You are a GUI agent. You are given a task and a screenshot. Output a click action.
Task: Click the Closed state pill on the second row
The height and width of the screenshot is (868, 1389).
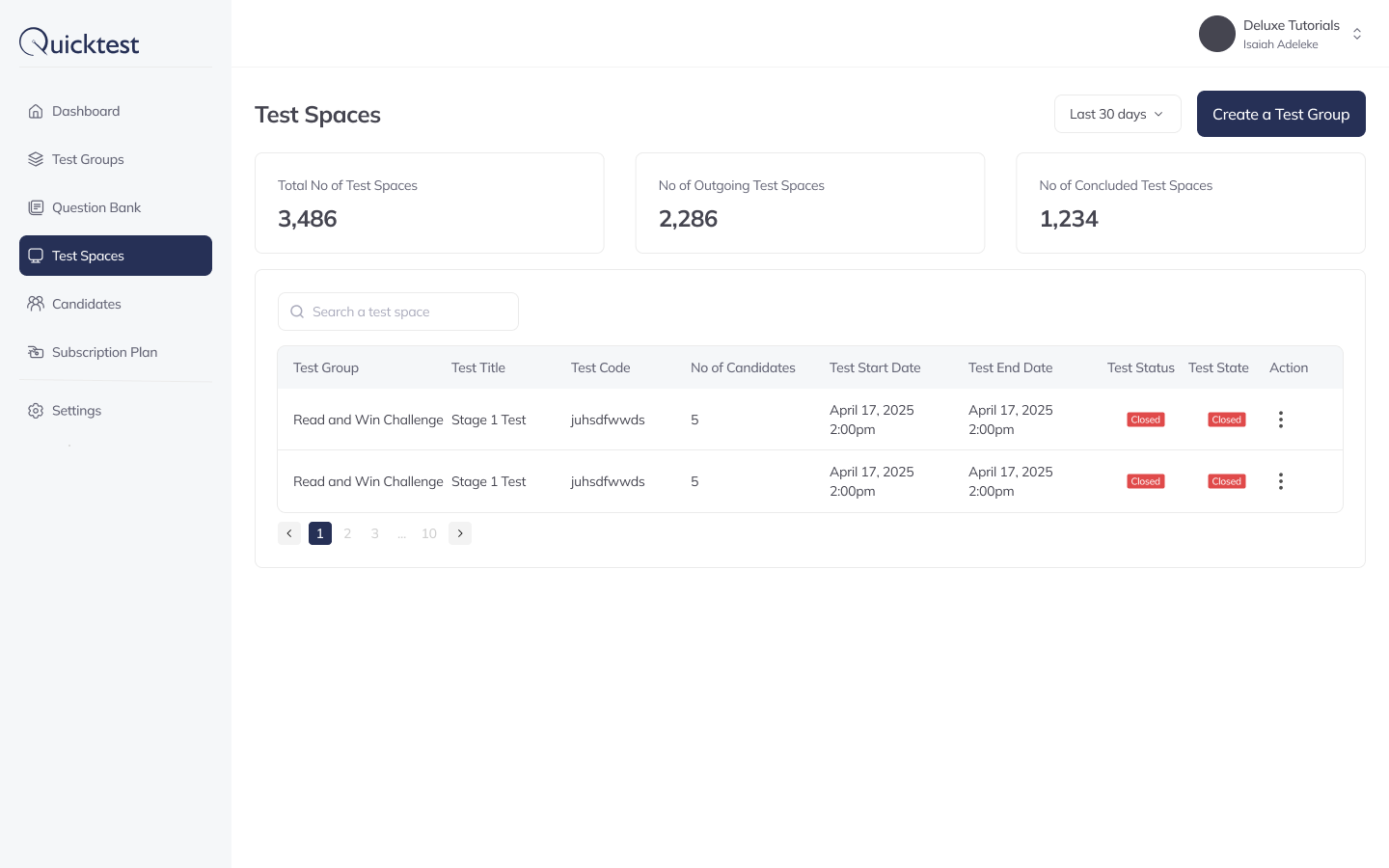click(1226, 481)
